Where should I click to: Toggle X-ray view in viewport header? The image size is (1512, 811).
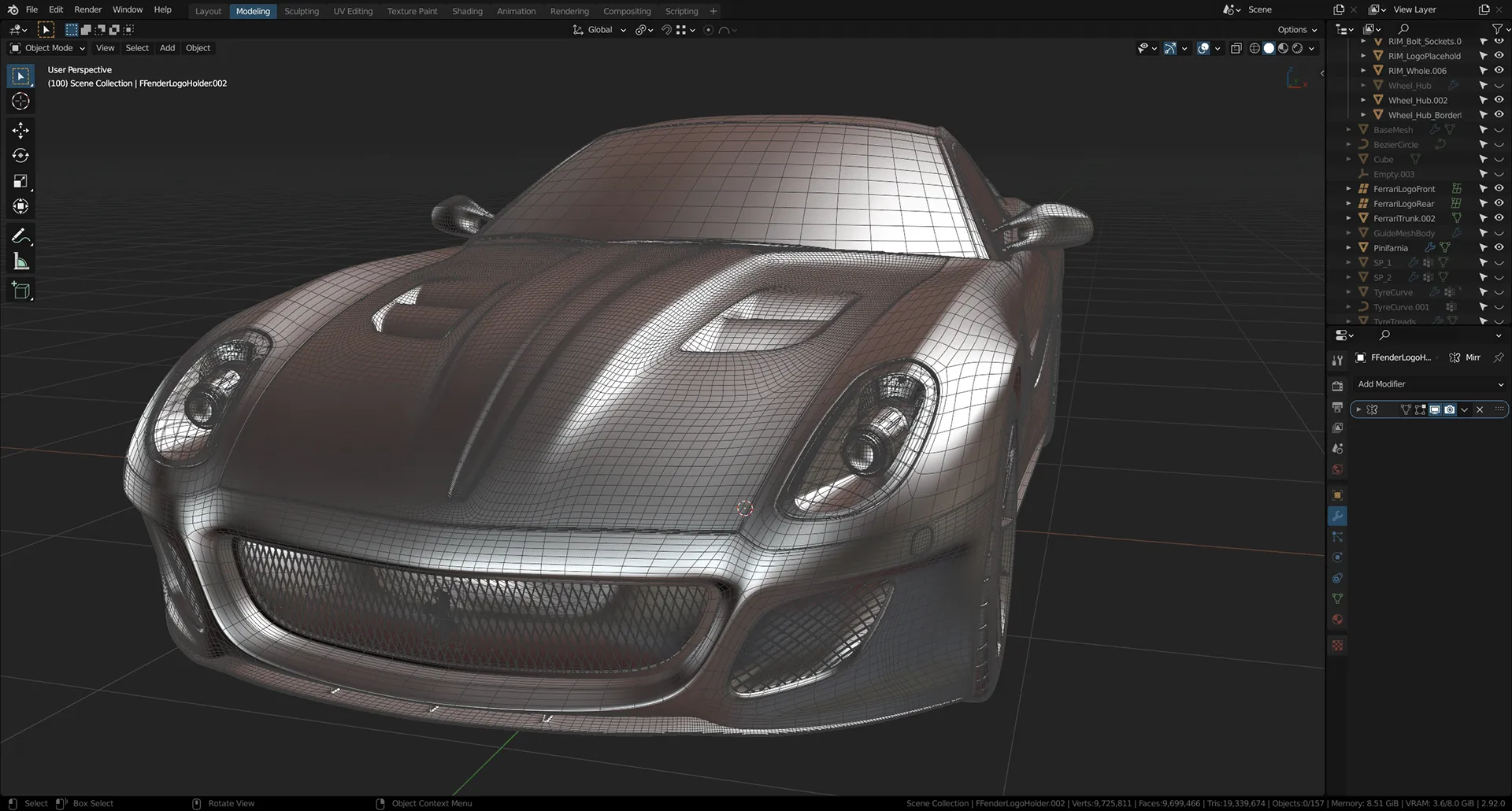tap(1236, 49)
